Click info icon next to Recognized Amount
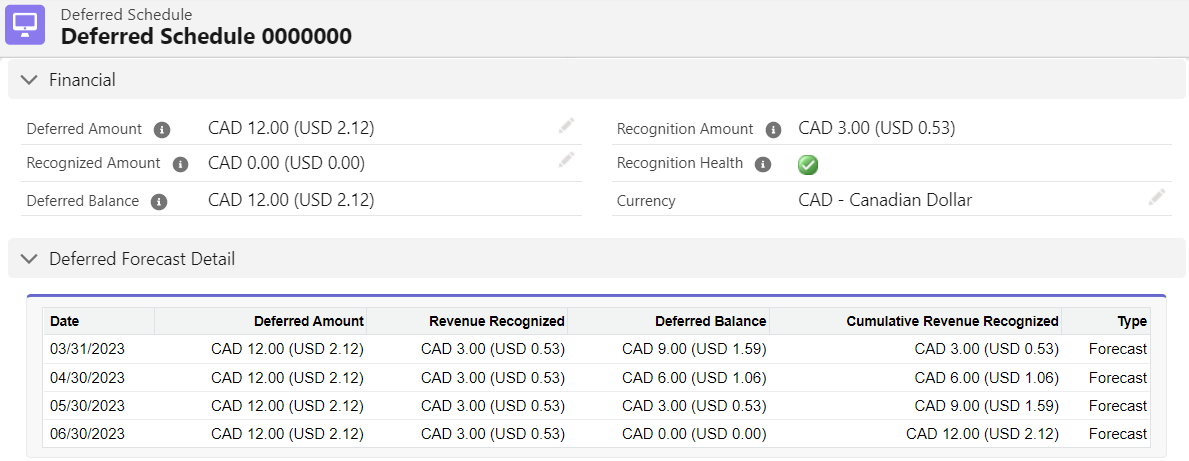Screen dimensions: 1189x461 point(180,164)
